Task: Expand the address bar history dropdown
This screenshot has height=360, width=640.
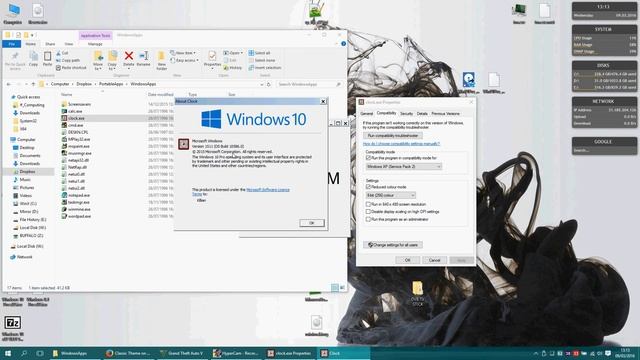Action: point(262,84)
